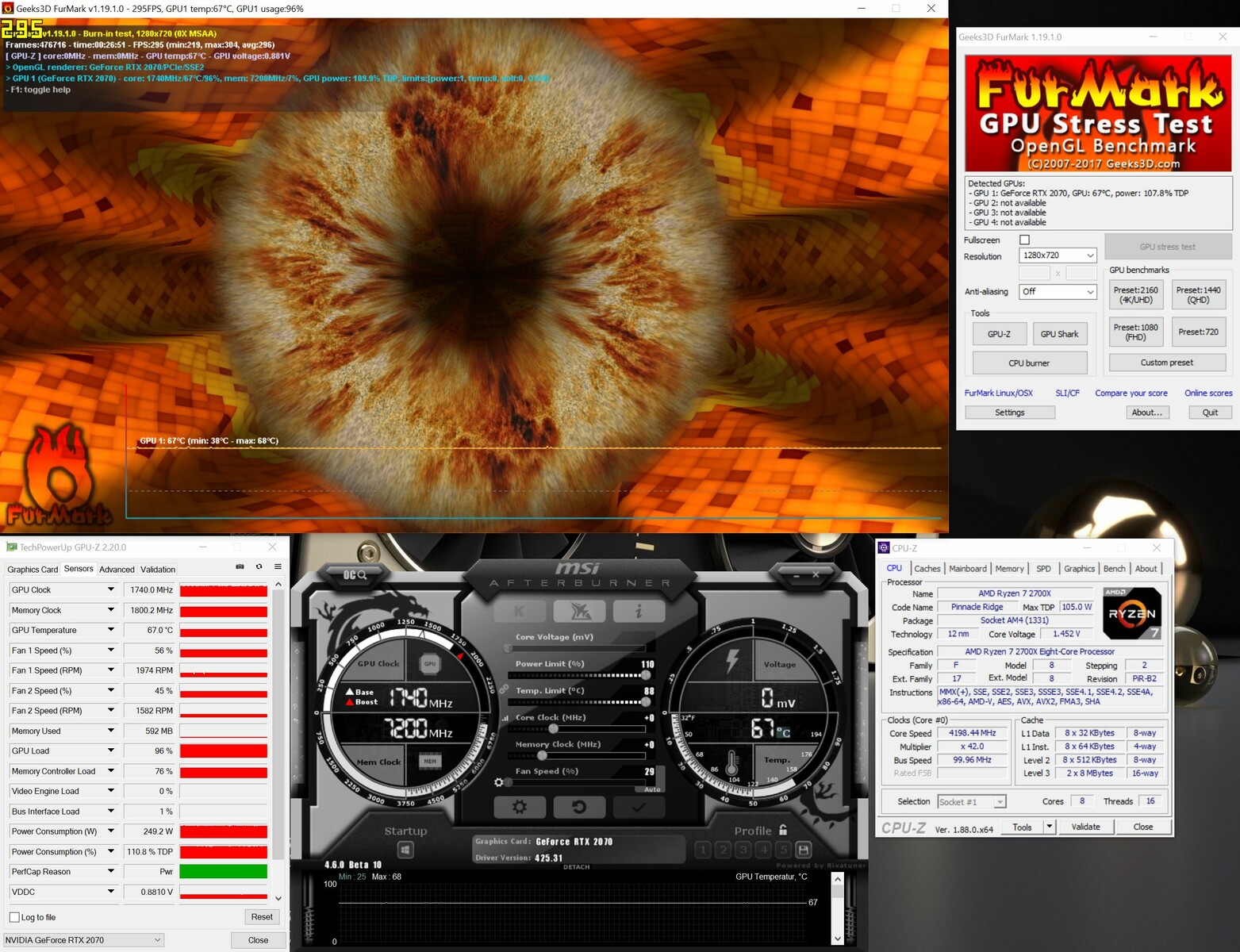Open Afterburner settings gear button
Screen dimensions: 1240x952
[520, 807]
